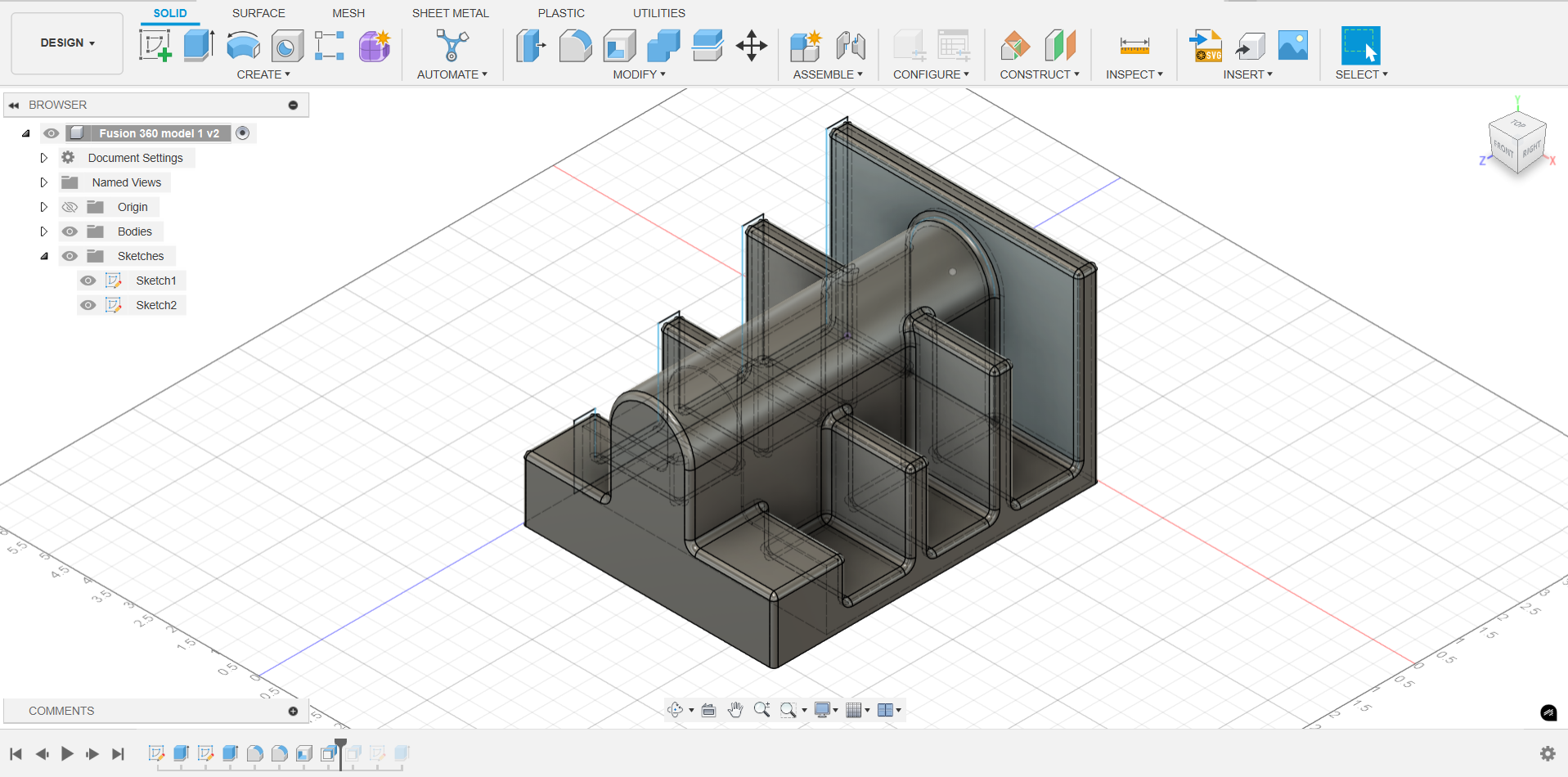The image size is (1568, 777).
Task: Open the CREATE dropdown menu
Action: coord(263,74)
